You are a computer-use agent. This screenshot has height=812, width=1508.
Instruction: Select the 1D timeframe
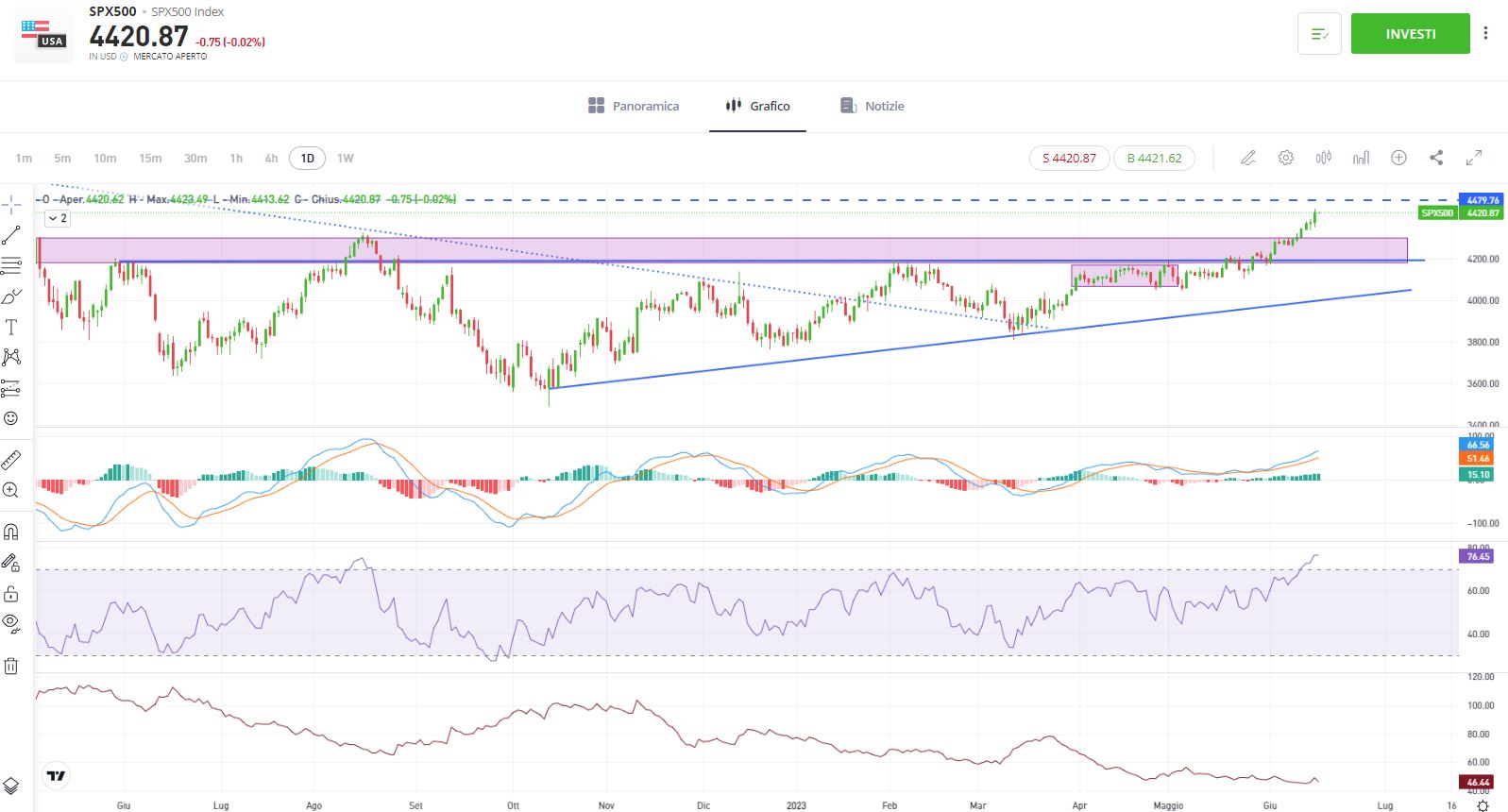pyautogui.click(x=308, y=158)
